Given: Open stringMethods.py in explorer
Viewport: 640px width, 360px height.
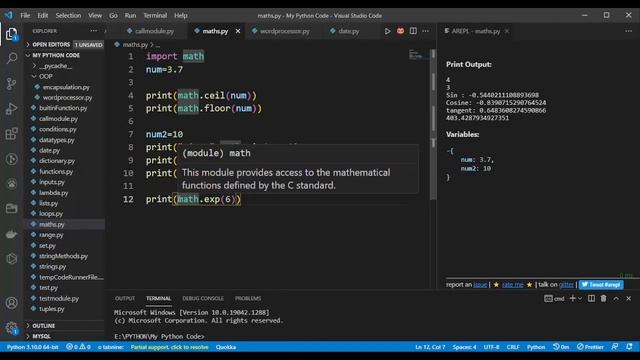Looking at the screenshot, I should (x=63, y=256).
